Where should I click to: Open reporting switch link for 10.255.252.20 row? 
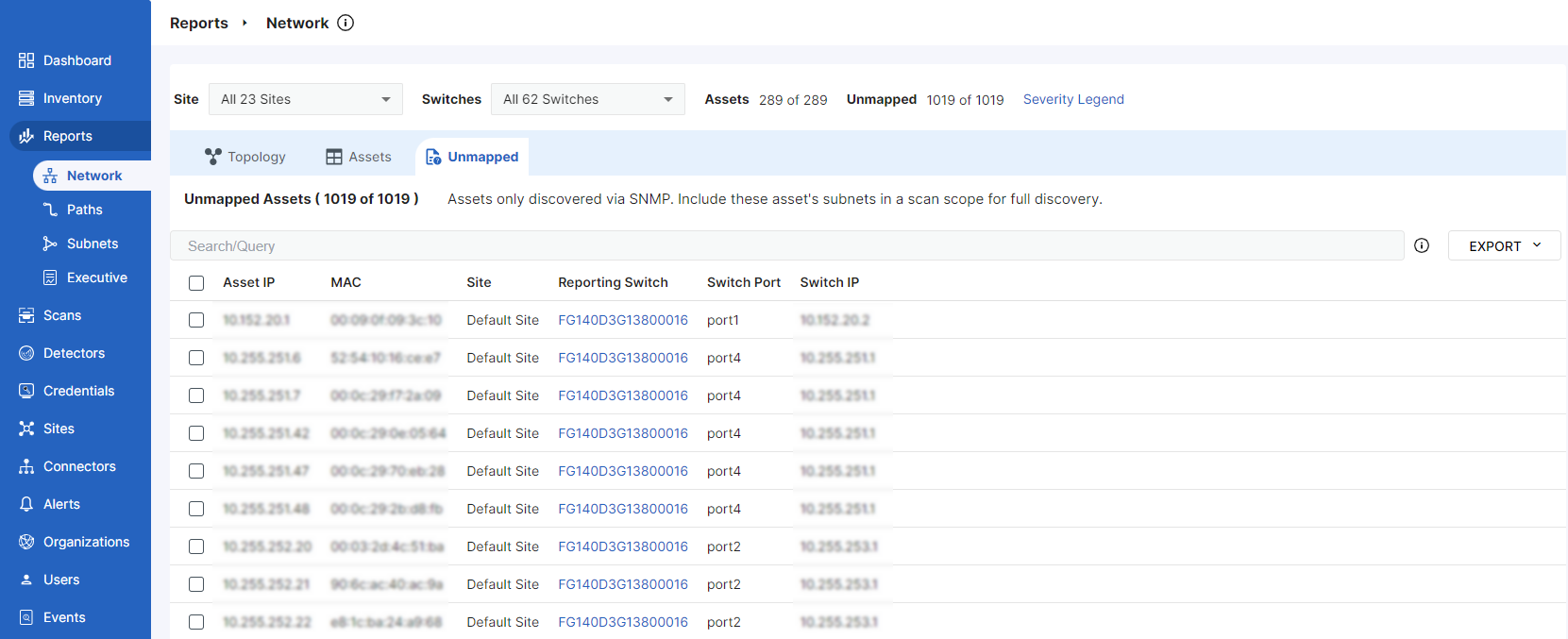(623, 547)
